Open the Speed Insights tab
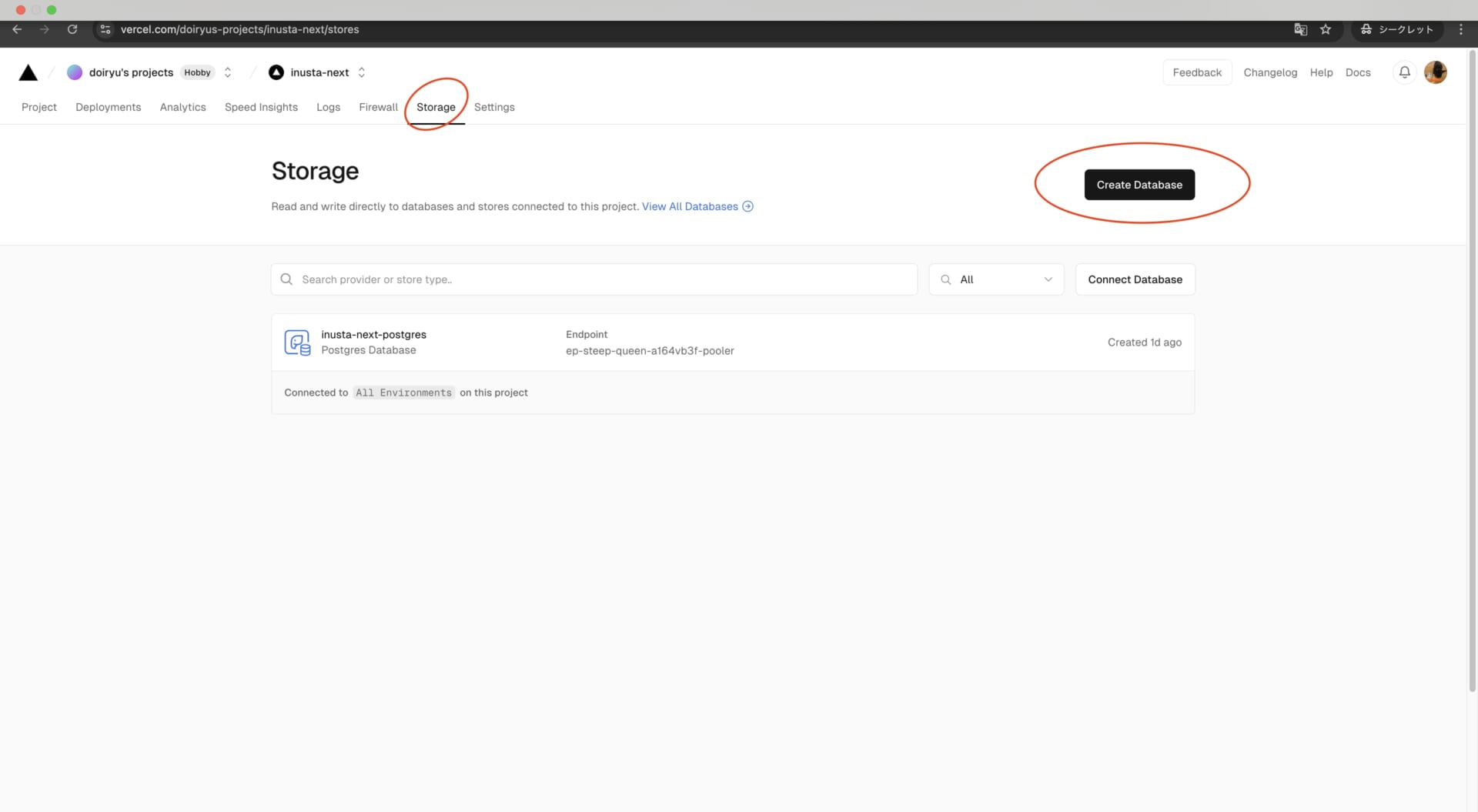 pyautogui.click(x=261, y=107)
